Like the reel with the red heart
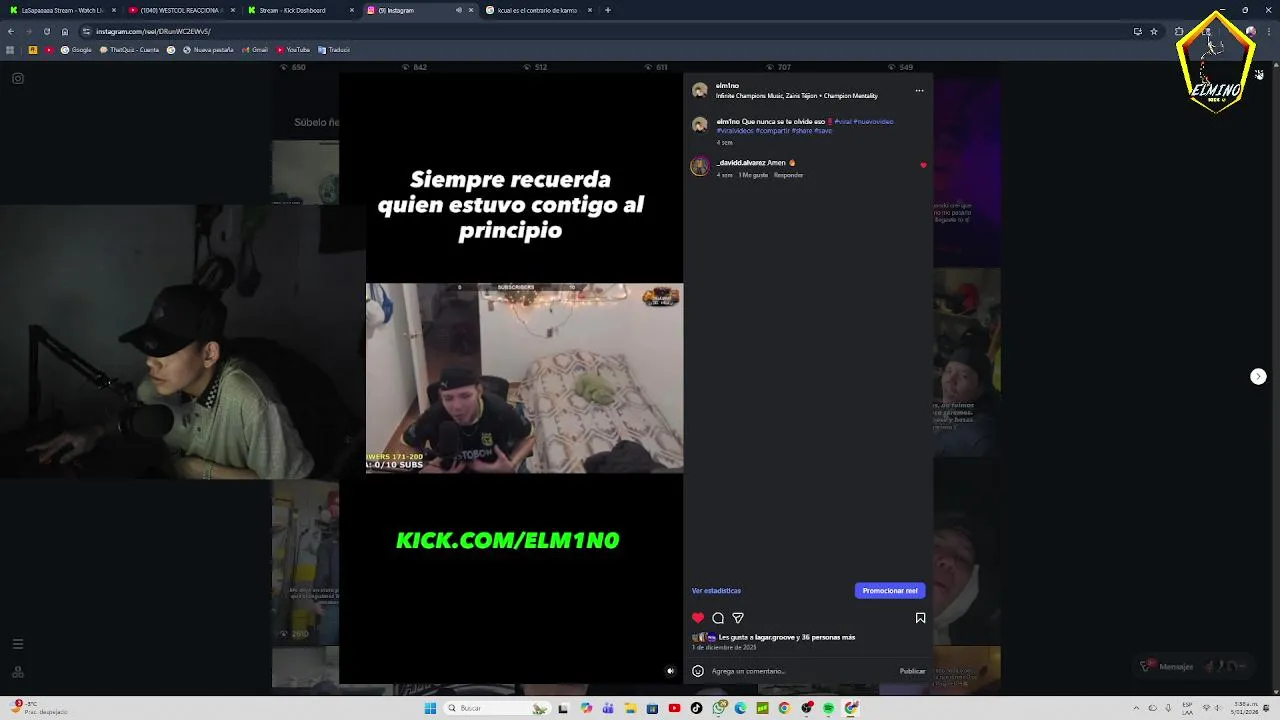Image resolution: width=1280 pixels, height=720 pixels. [698, 618]
